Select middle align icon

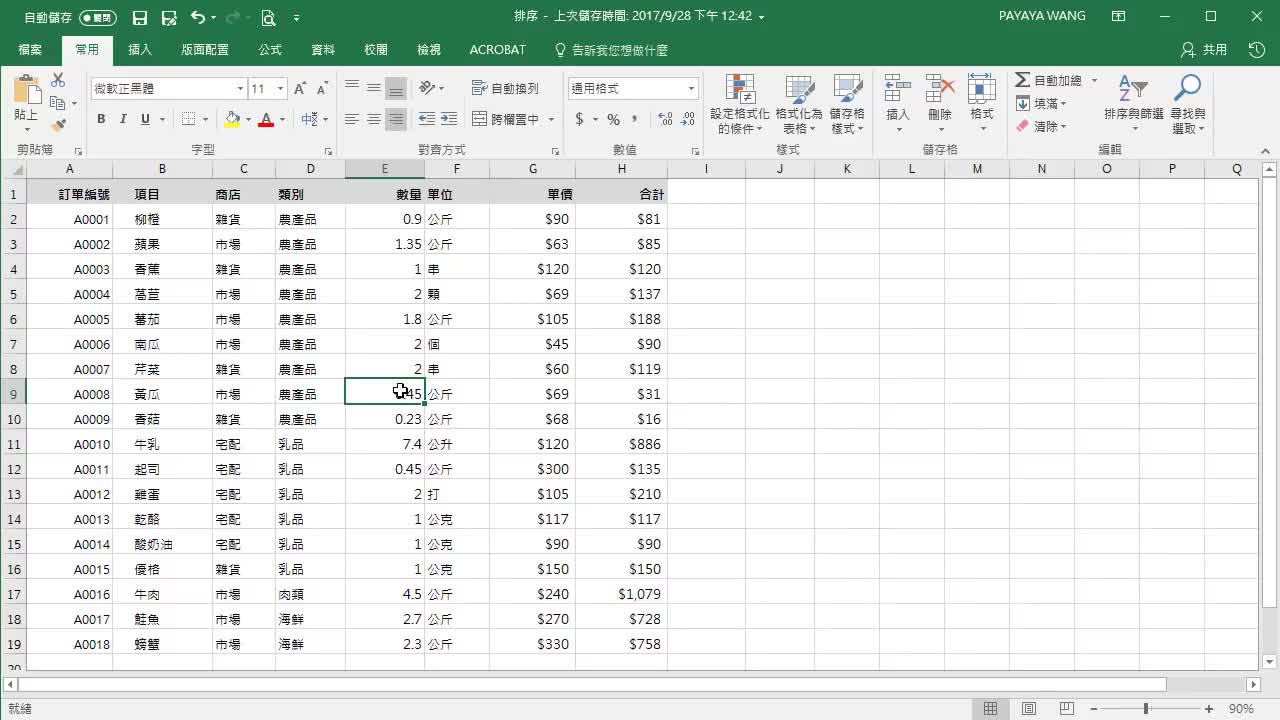(374, 89)
